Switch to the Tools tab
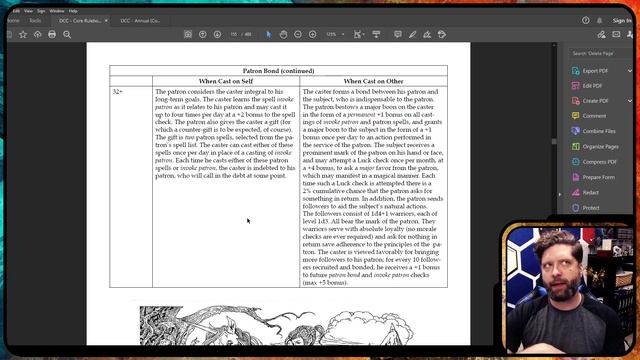The height and width of the screenshot is (360, 640). pyautogui.click(x=35, y=20)
